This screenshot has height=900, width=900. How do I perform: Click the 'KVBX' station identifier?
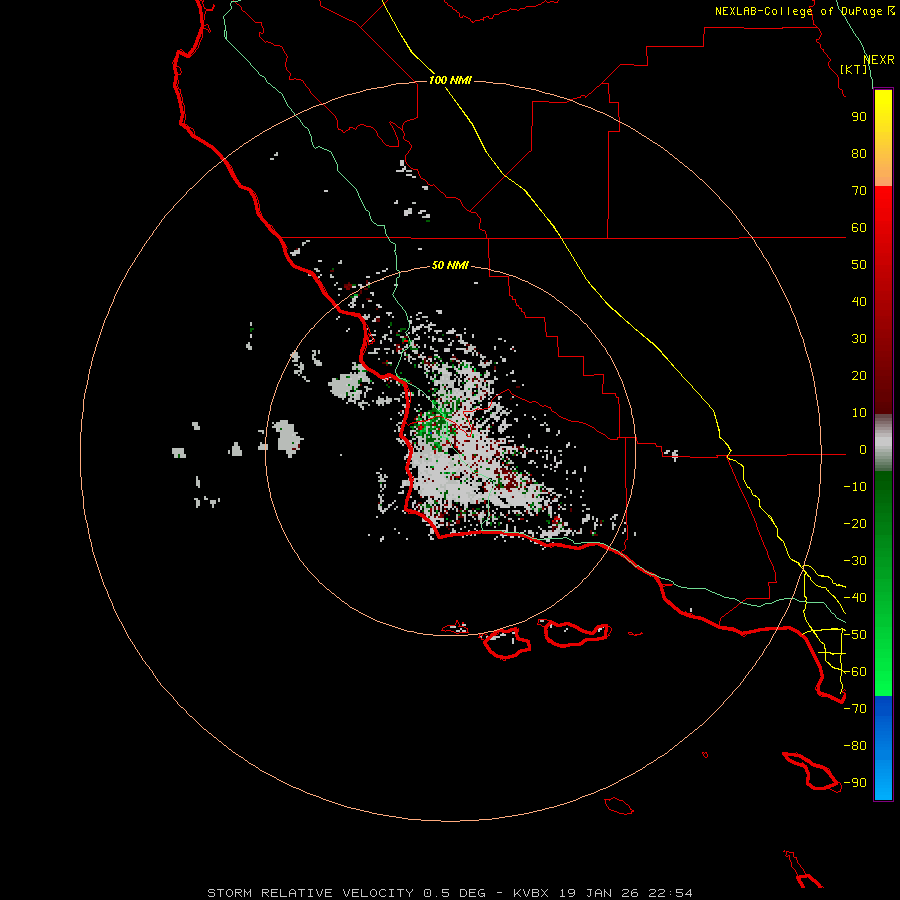[x=531, y=893]
